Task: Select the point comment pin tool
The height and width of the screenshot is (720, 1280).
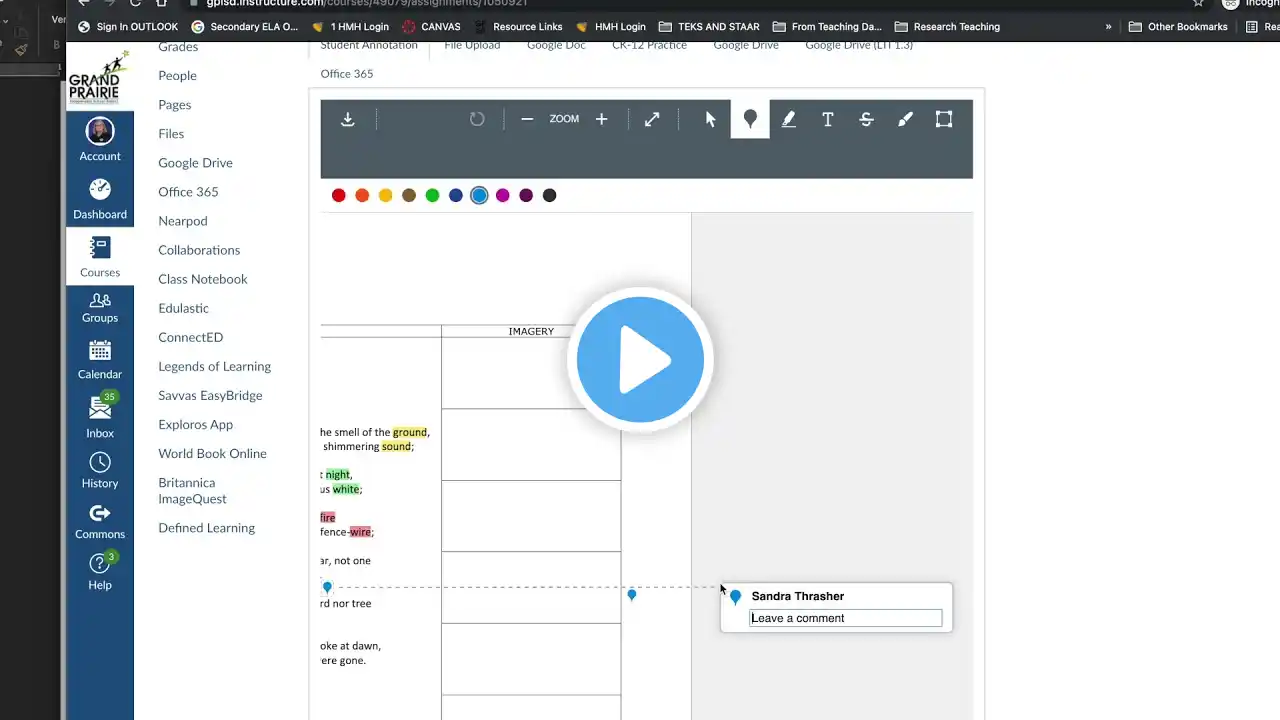Action: (750, 119)
